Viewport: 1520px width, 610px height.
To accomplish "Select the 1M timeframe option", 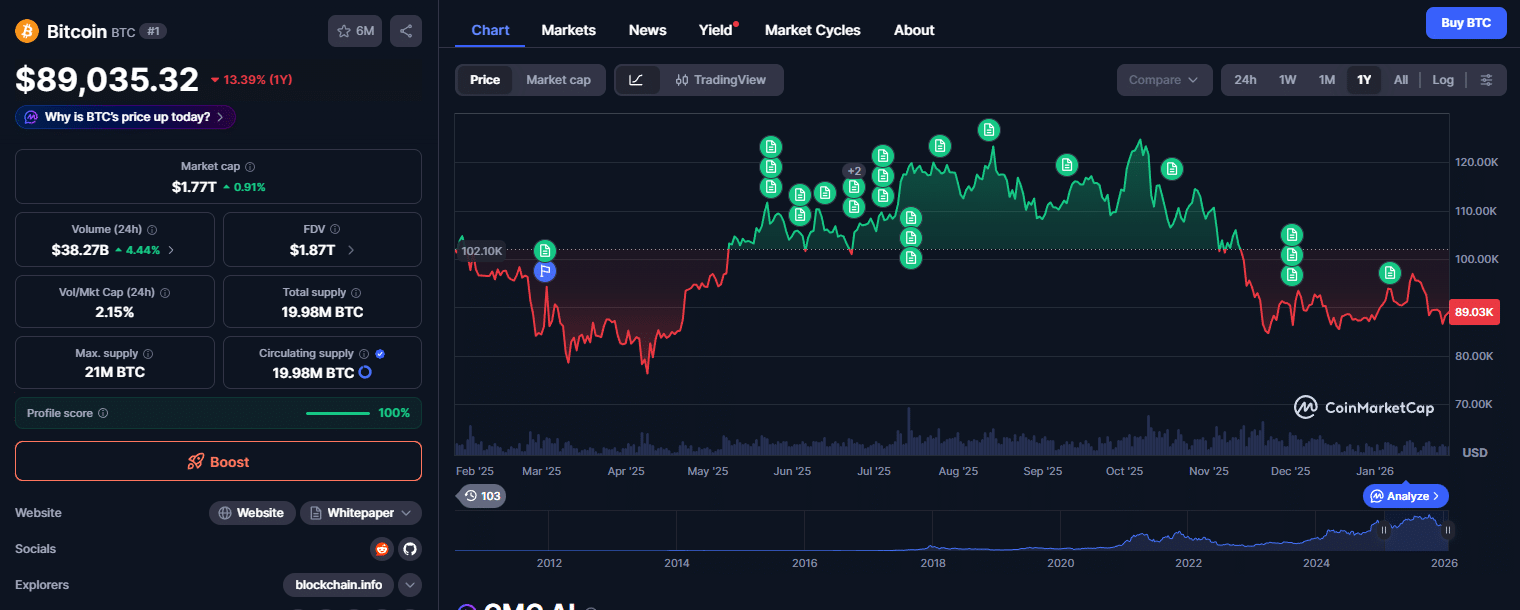I will tap(1326, 80).
